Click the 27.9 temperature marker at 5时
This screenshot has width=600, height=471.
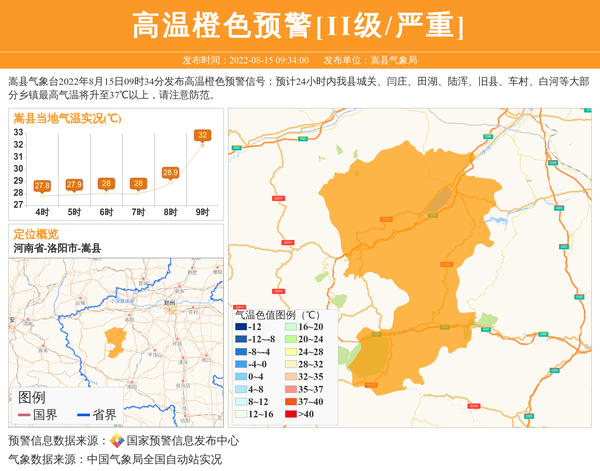(74, 185)
